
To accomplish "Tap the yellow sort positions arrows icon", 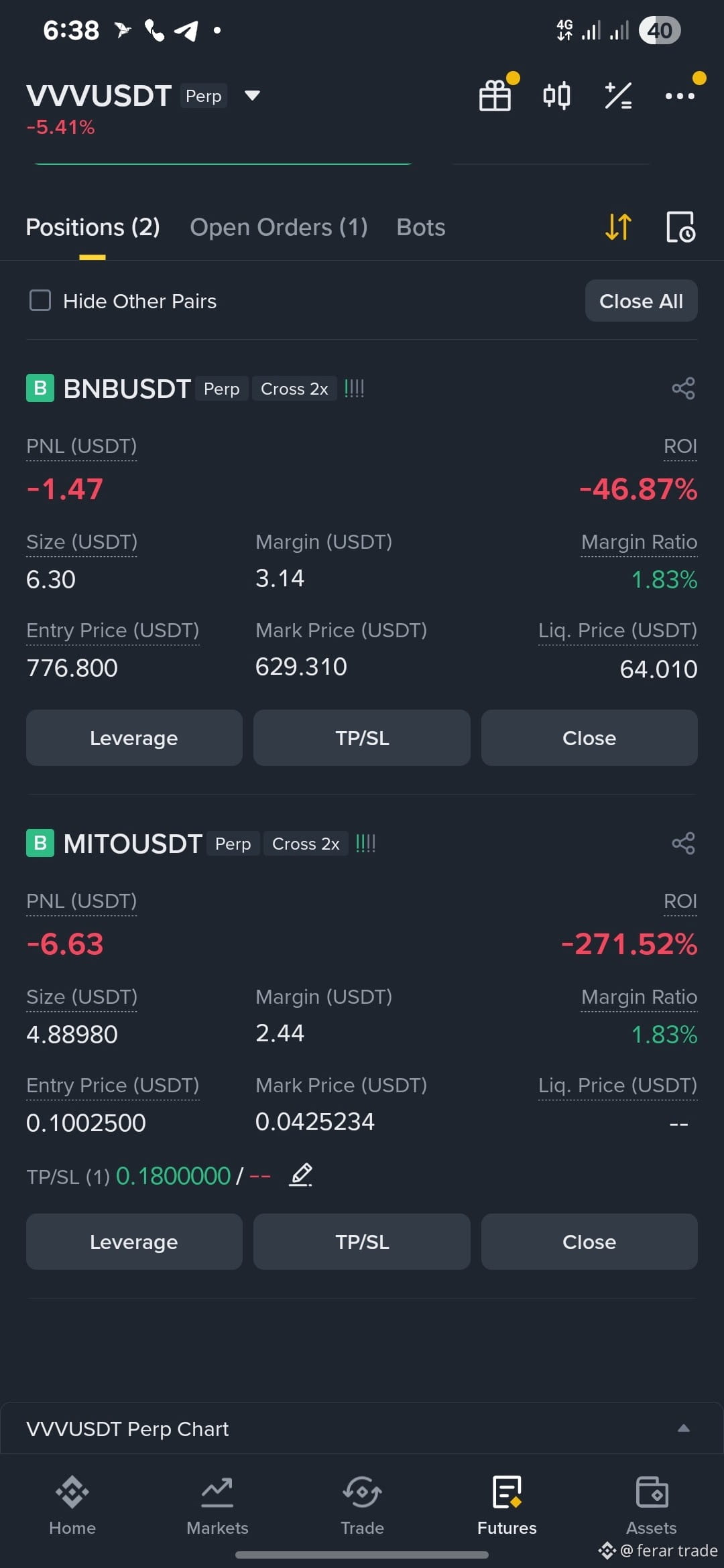I will (x=618, y=227).
